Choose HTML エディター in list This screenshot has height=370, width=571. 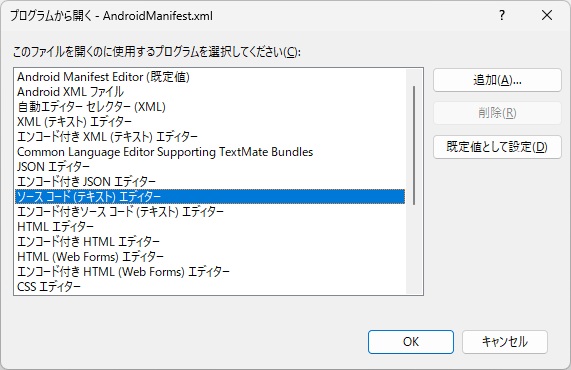(x=210, y=227)
